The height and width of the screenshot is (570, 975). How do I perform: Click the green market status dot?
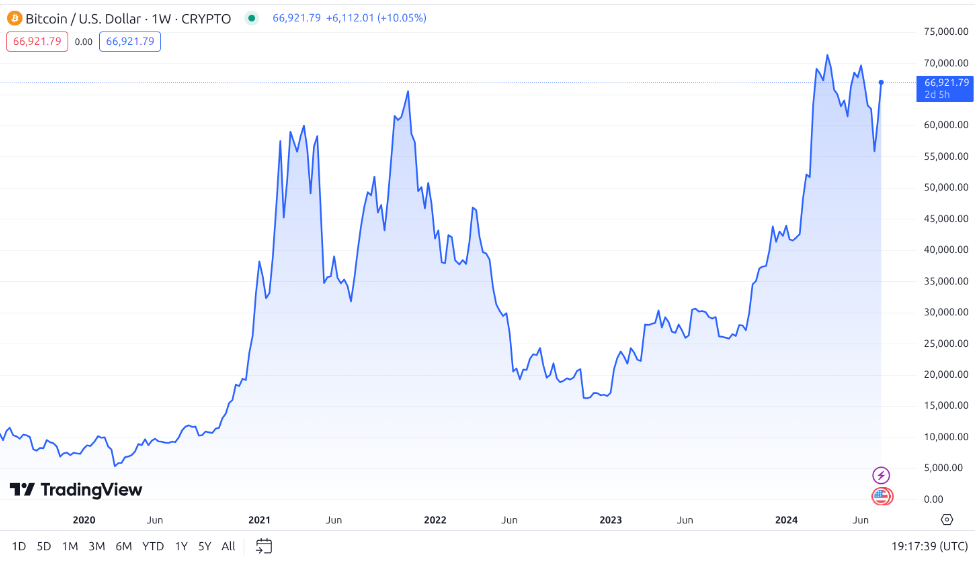[251, 19]
